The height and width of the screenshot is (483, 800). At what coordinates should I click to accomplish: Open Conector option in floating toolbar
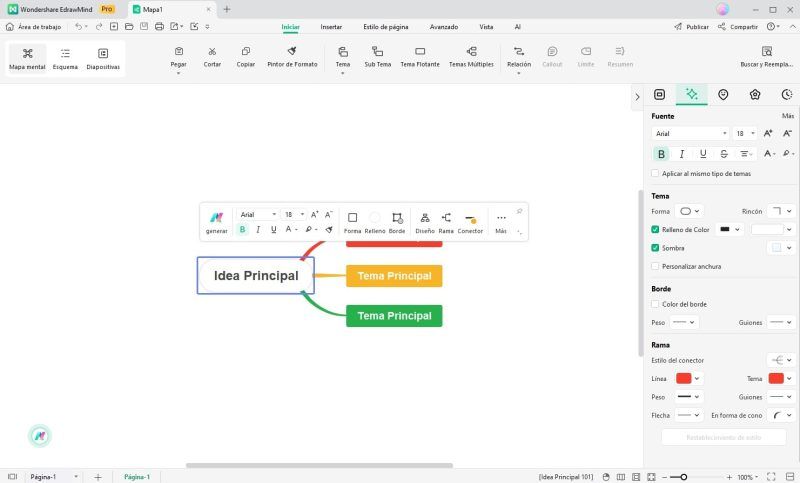(x=470, y=222)
